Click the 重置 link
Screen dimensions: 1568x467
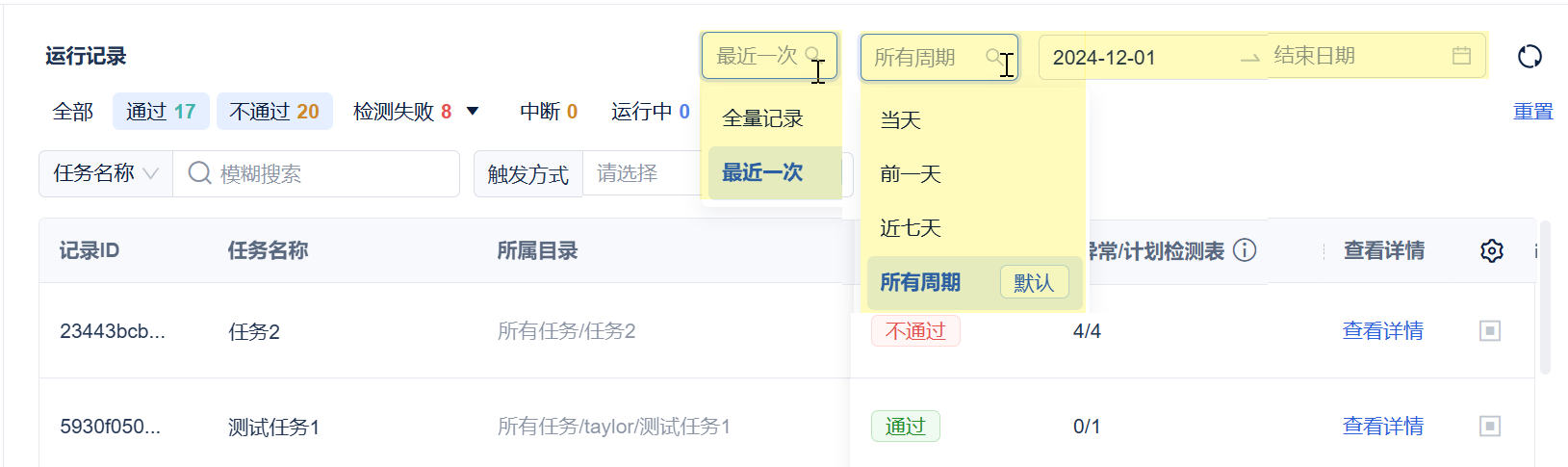(x=1532, y=112)
